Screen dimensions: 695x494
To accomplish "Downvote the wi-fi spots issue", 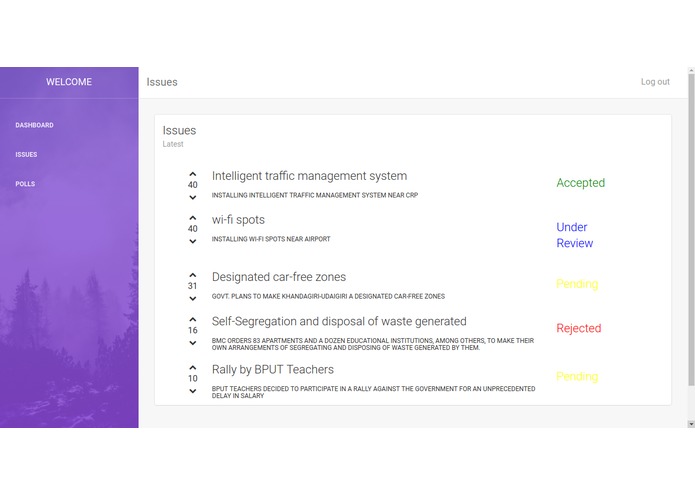I will click(x=192, y=241).
